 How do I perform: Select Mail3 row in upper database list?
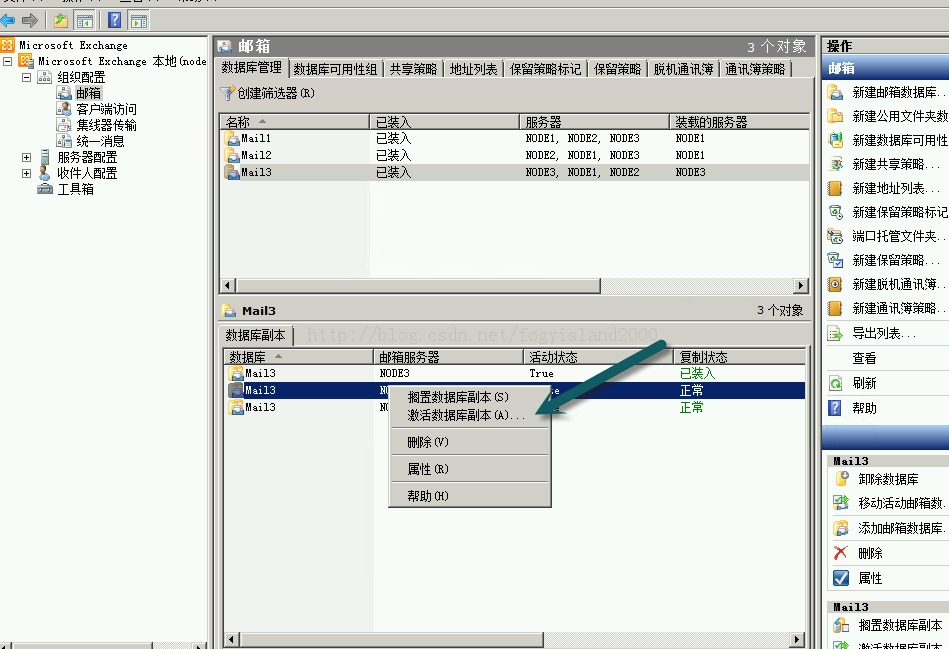[514, 173]
